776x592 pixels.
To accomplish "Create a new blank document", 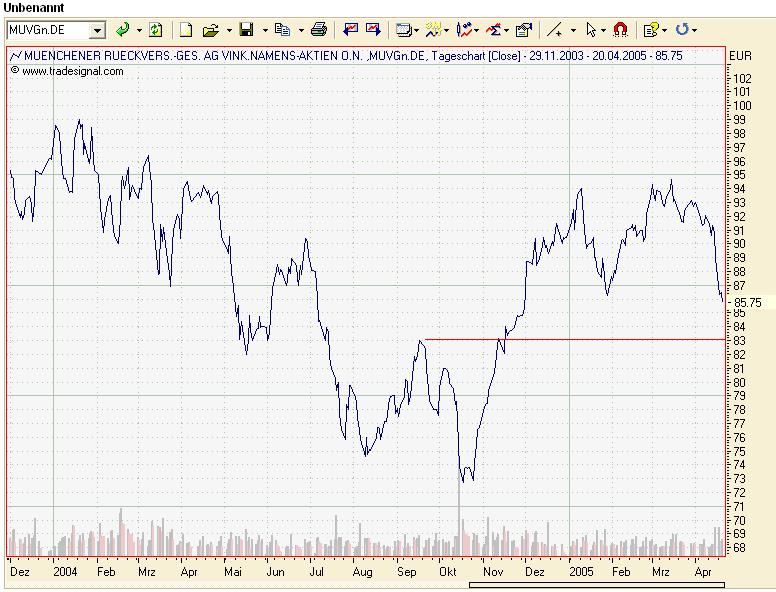I will 186,30.
